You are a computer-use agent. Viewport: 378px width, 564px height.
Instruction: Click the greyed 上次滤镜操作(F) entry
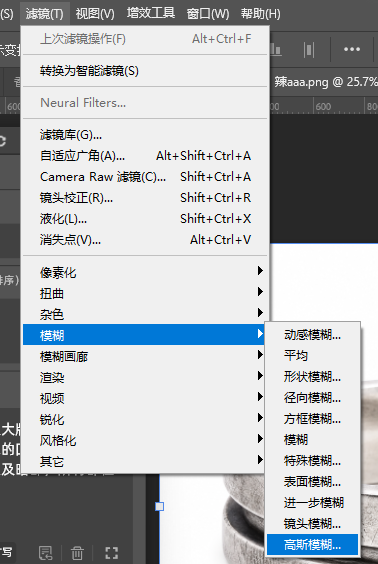point(145,38)
